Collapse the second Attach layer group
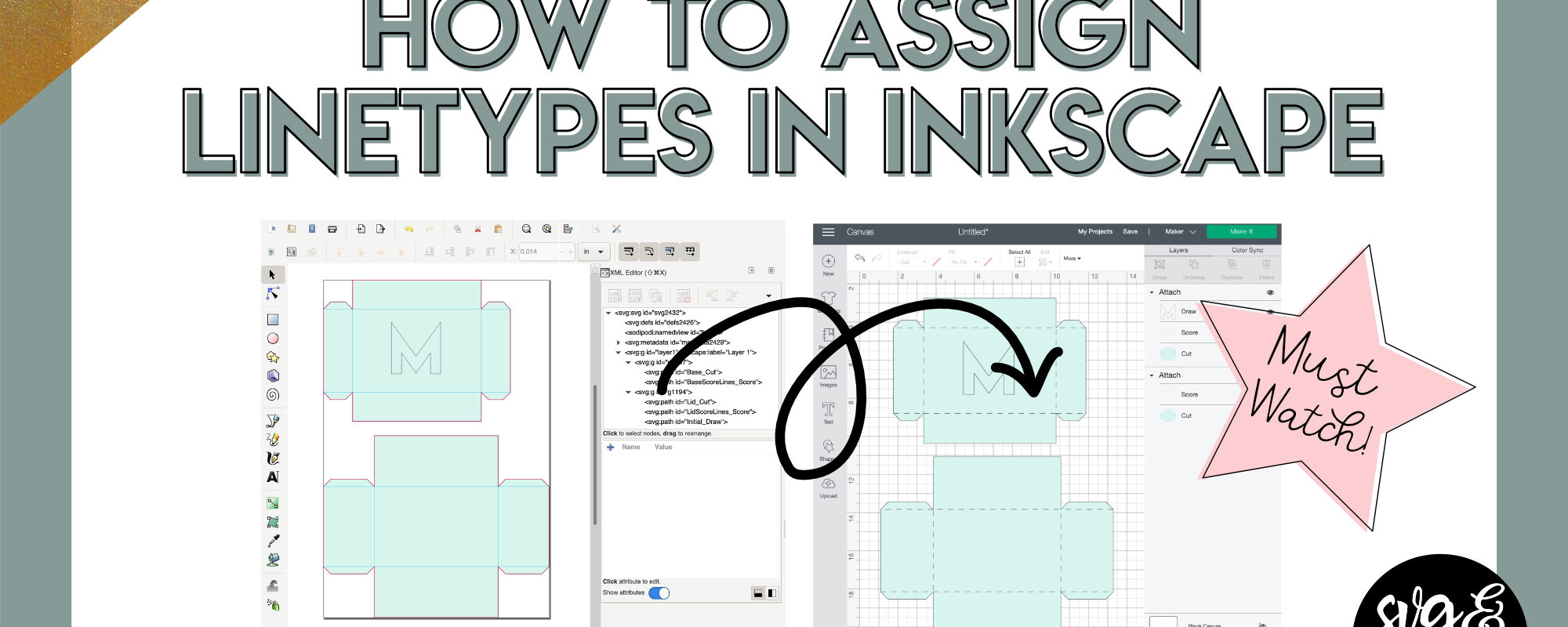This screenshot has width=1568, height=627. pos(1152,375)
